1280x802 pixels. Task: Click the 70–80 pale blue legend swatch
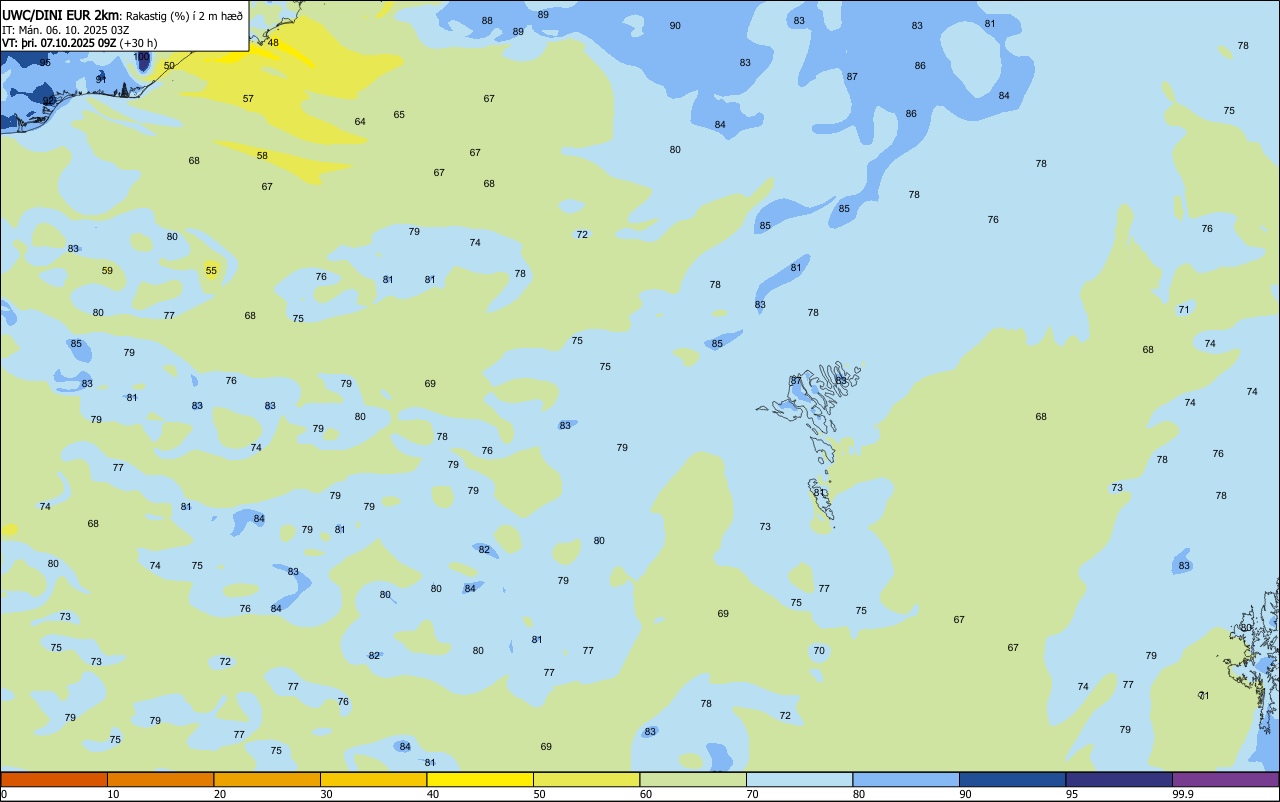click(x=799, y=779)
